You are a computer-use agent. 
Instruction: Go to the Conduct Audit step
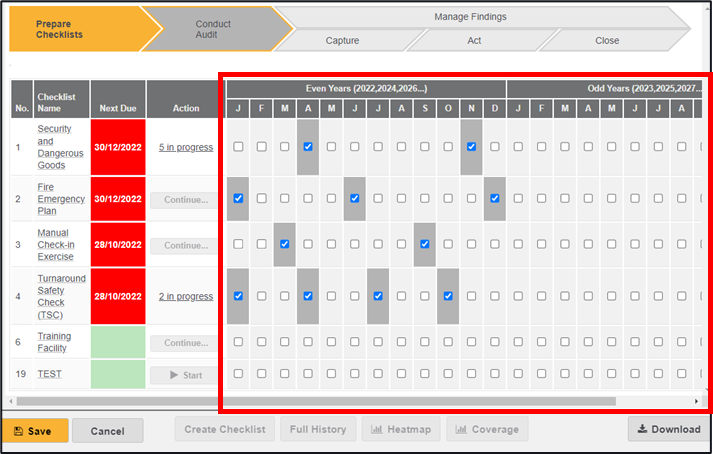point(213,28)
